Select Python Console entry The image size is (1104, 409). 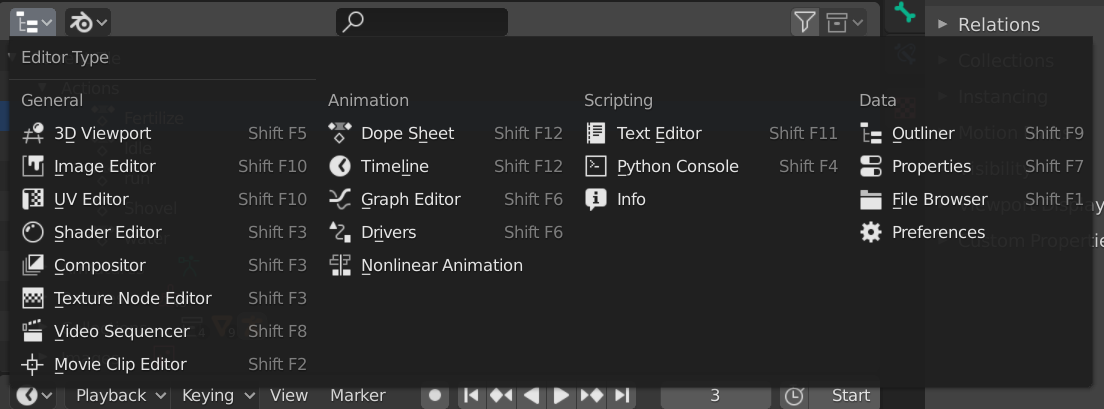pyautogui.click(x=711, y=166)
